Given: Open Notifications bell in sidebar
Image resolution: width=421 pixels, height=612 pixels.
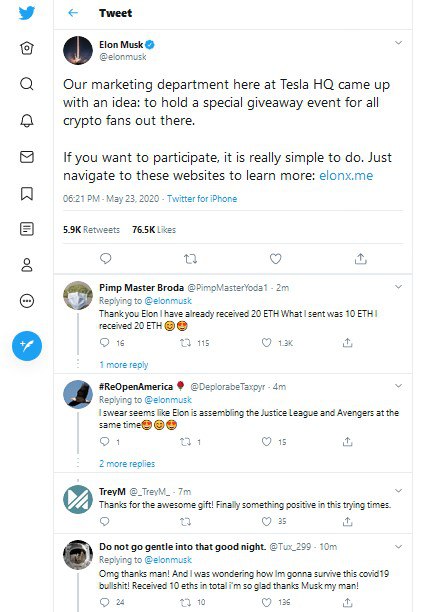Looking at the screenshot, I should pyautogui.click(x=27, y=121).
